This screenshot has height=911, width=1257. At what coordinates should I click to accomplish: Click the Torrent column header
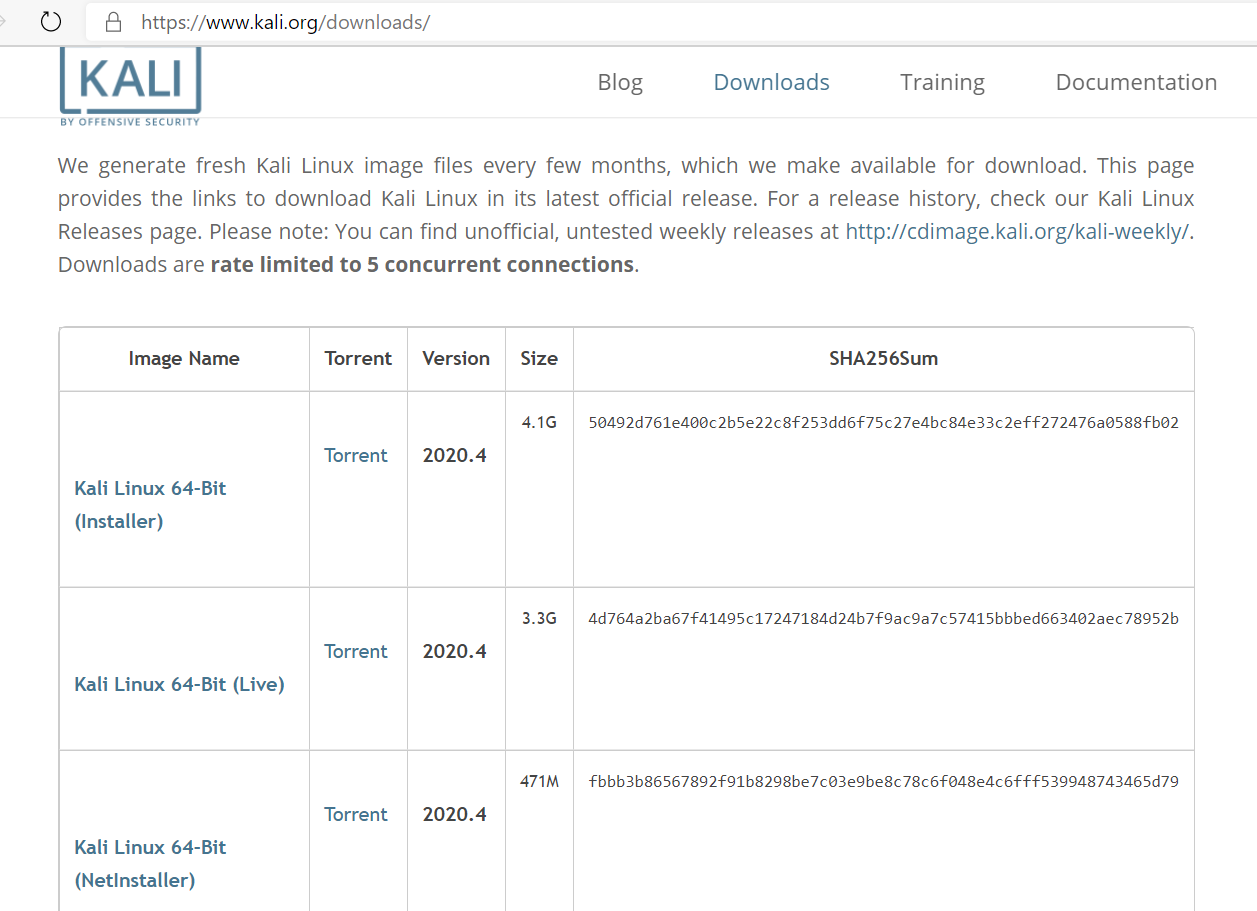point(358,358)
